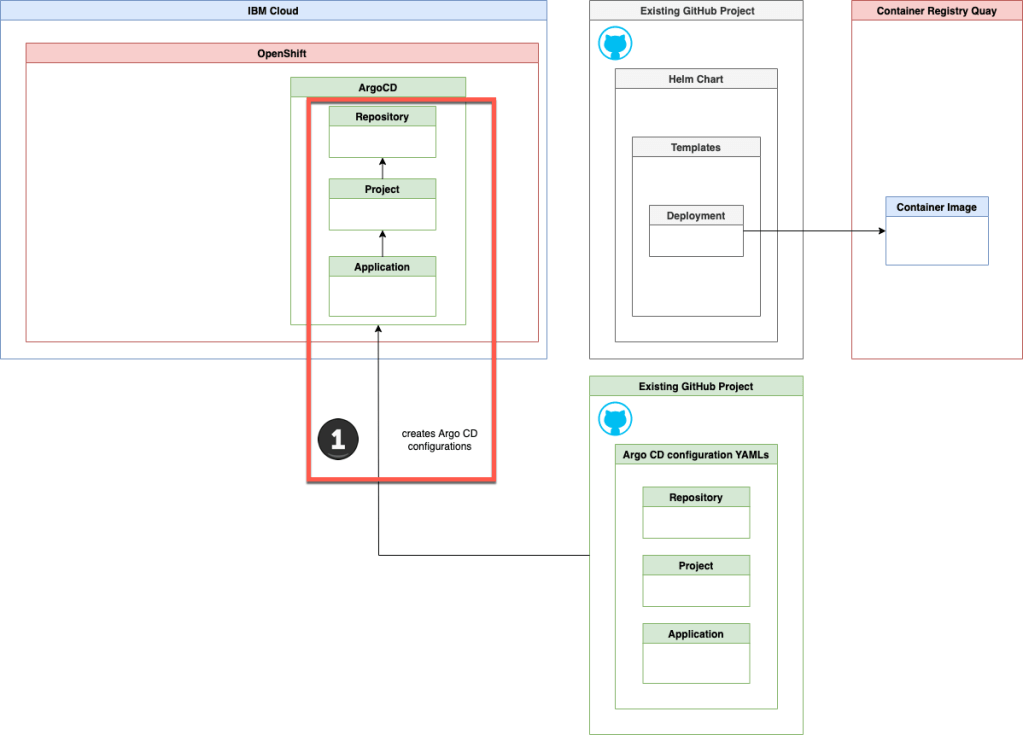Select the black circled number 1 badge
The height and width of the screenshot is (735, 1023).
(x=338, y=439)
